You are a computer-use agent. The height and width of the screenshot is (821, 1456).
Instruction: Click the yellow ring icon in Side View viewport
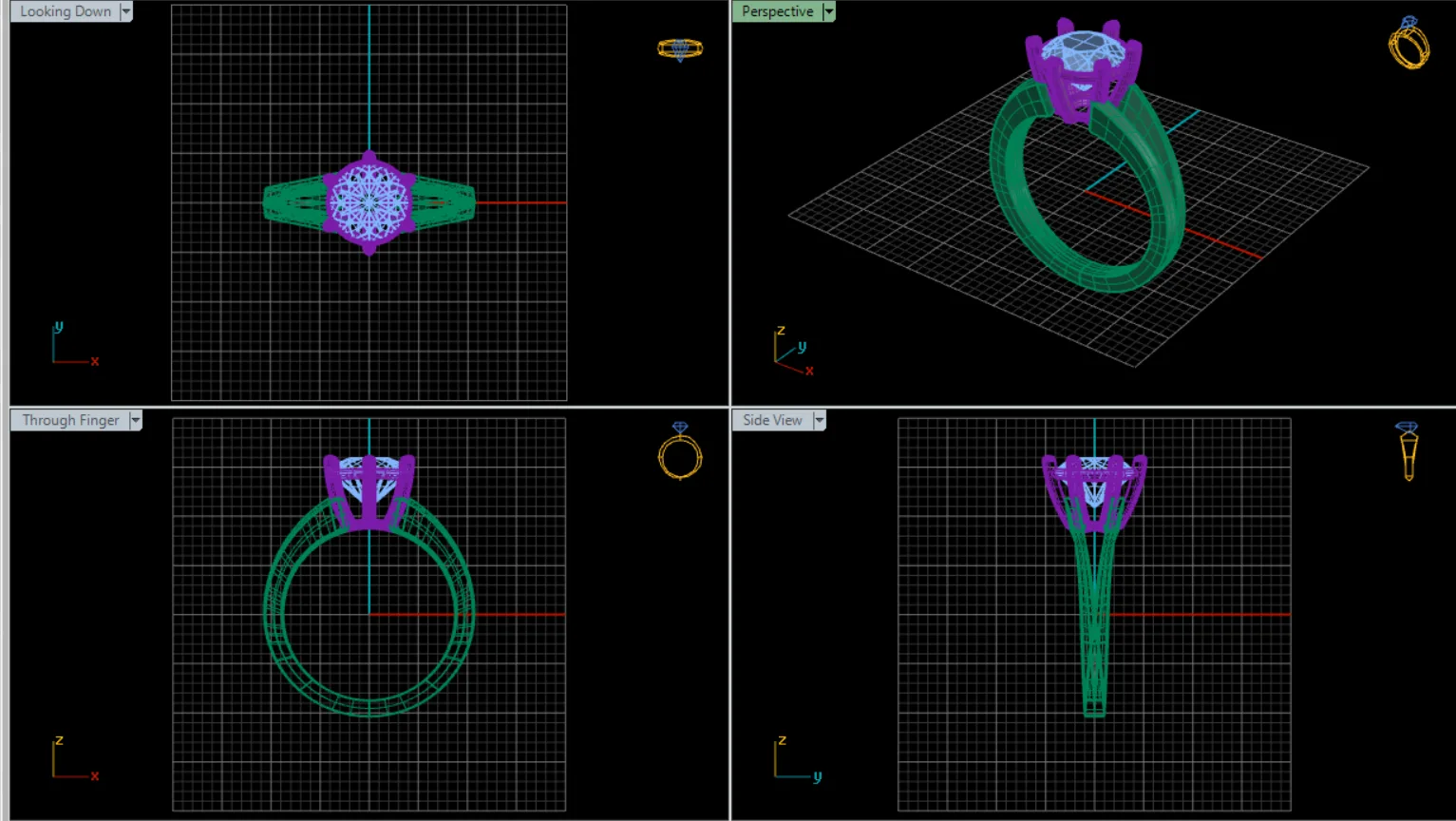1408,451
